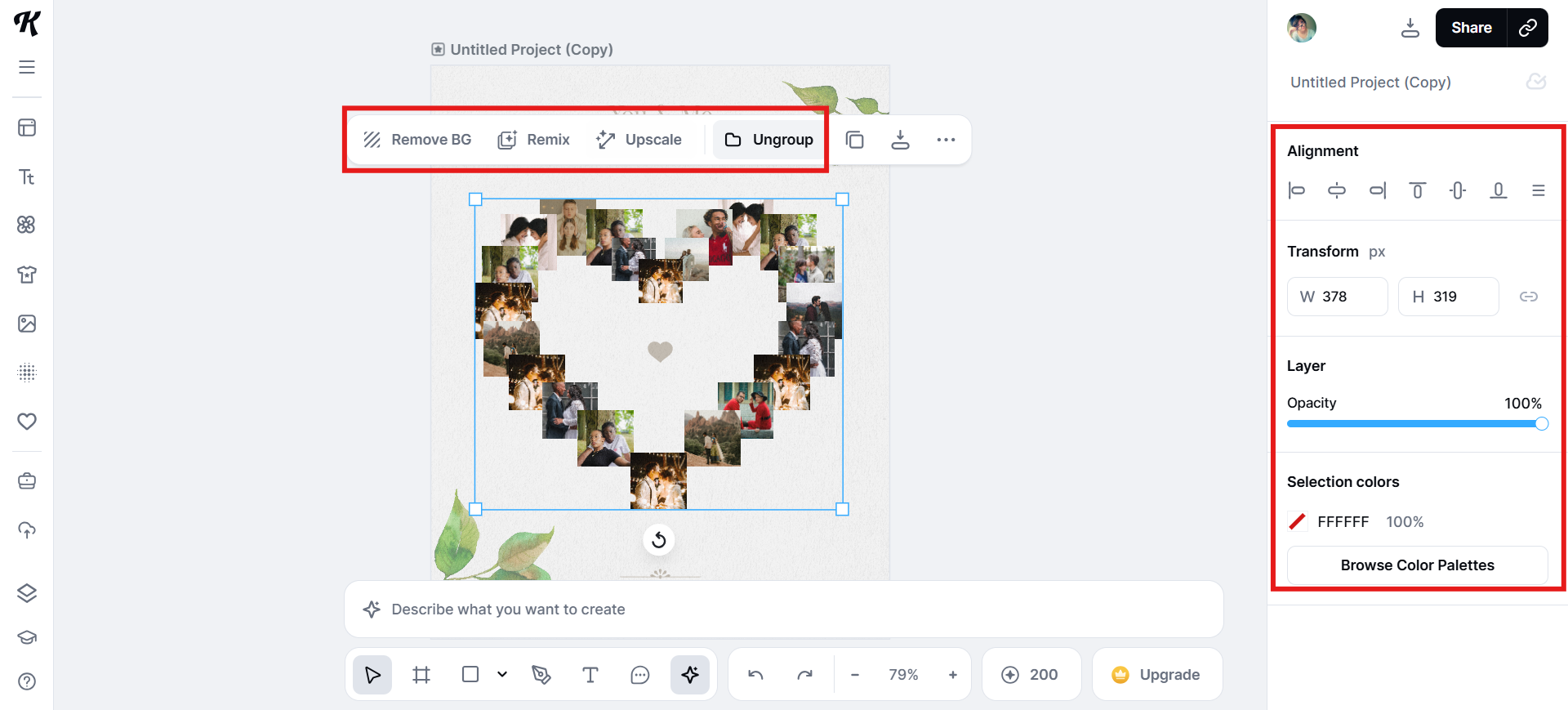Expand the shape tool dropdown arrow

coord(502,675)
